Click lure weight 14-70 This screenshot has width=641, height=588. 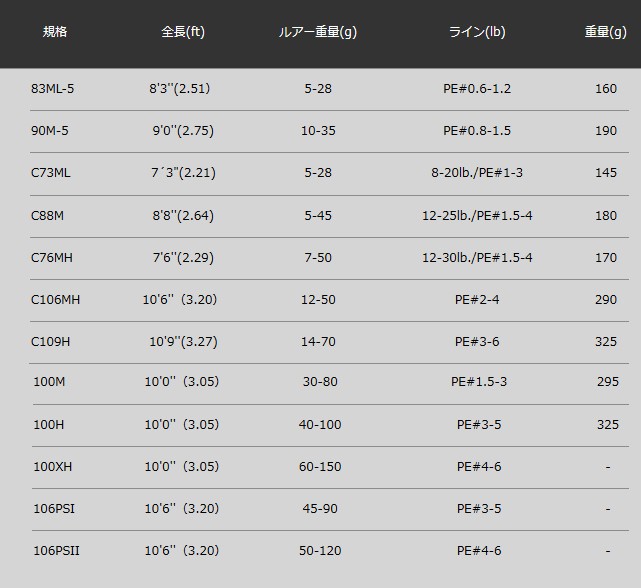[x=318, y=341]
